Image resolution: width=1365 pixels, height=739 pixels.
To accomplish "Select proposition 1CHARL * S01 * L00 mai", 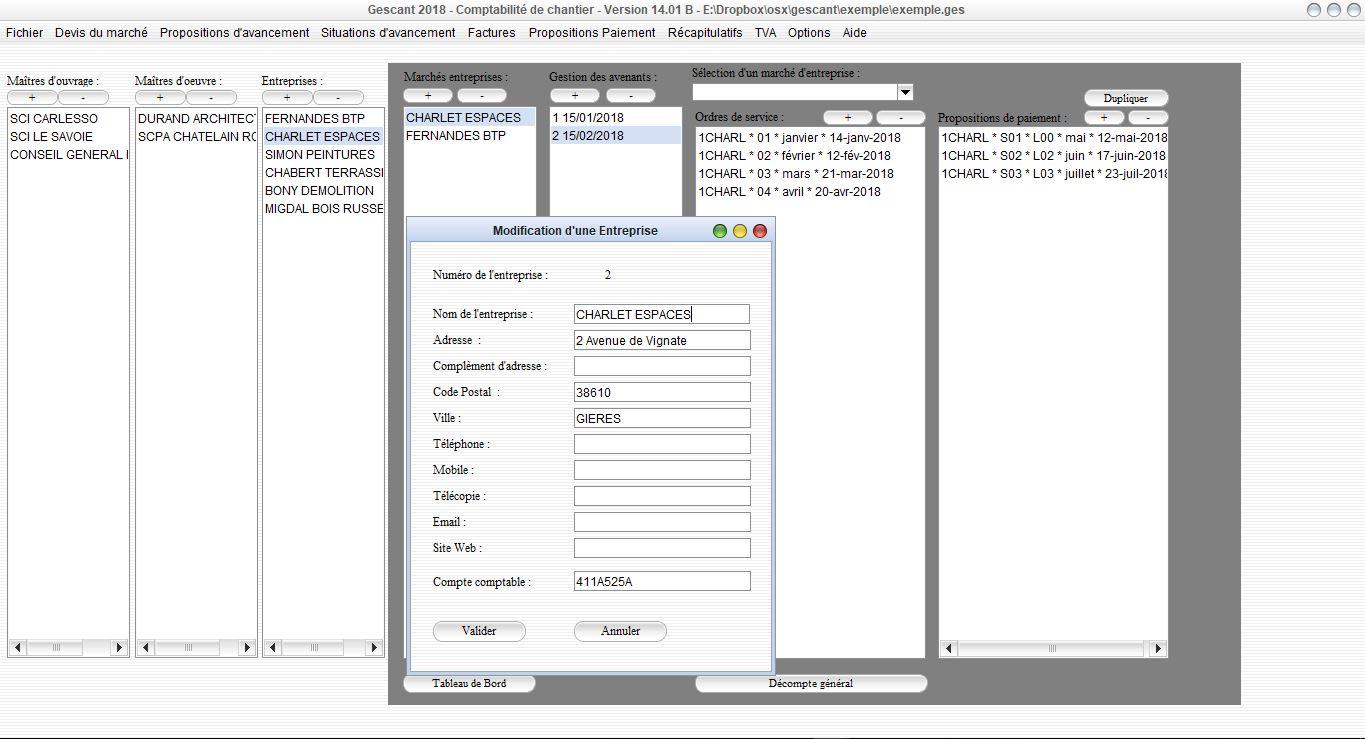I will tap(1053, 137).
